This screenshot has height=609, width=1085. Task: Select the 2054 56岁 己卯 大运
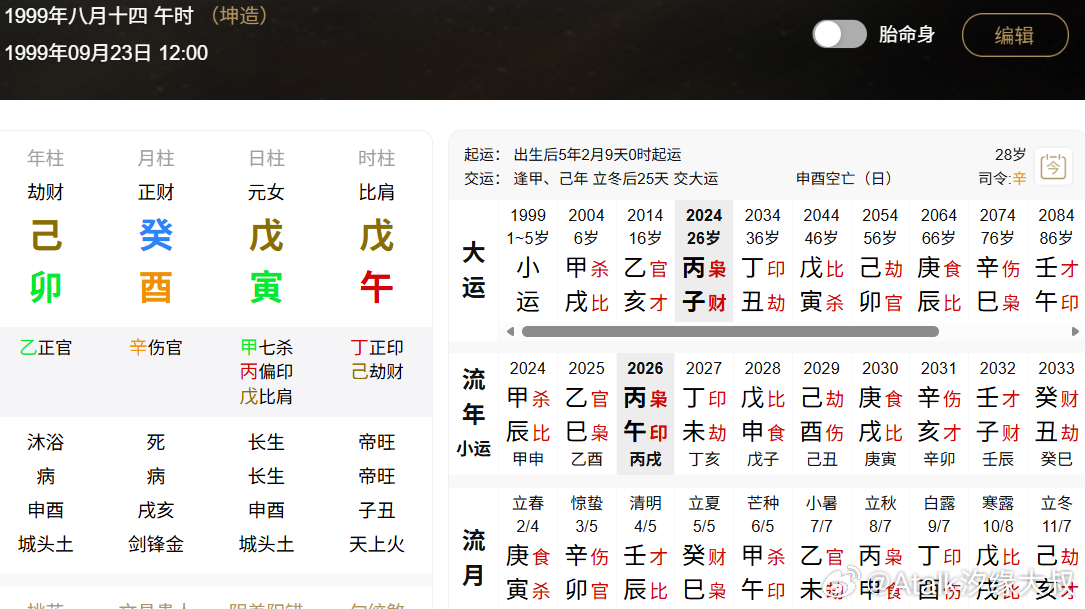pos(880,261)
